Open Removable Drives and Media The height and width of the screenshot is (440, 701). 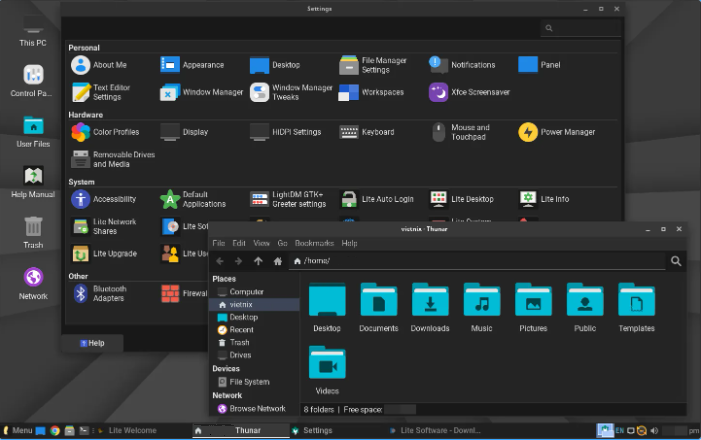pos(113,159)
